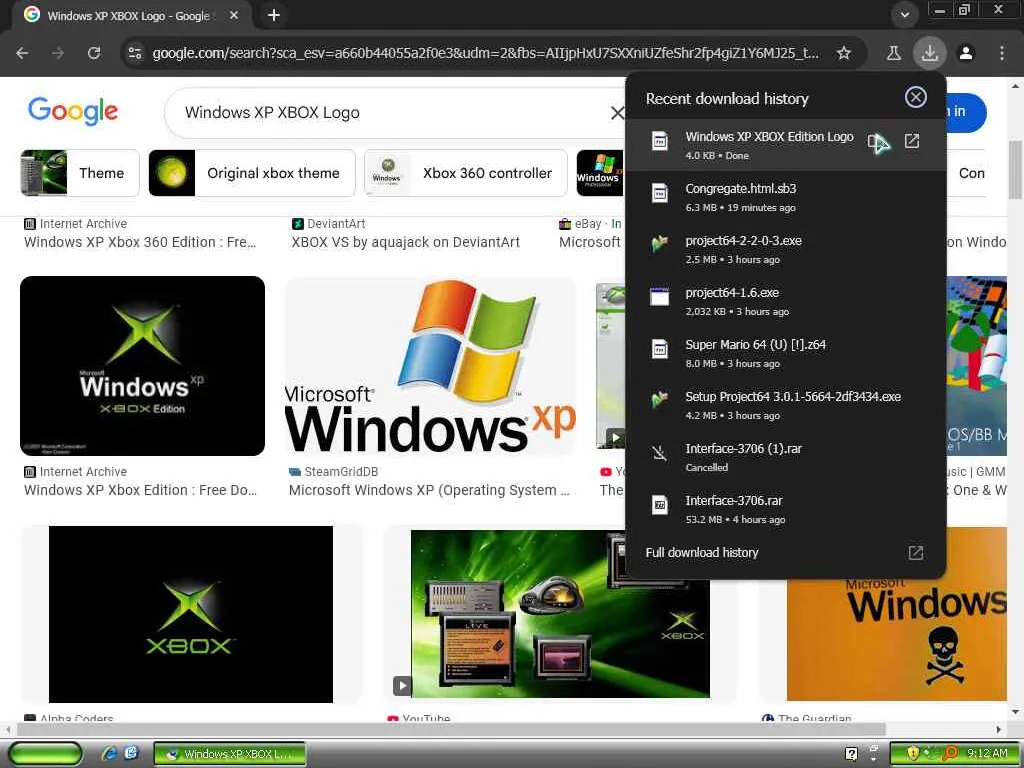This screenshot has height=768, width=1024.
Task: Go back with the browser back arrow
Action: (22, 53)
